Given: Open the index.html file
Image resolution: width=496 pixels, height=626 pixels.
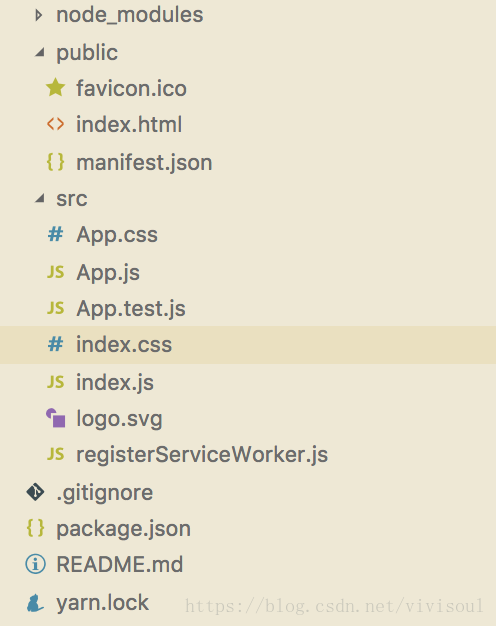Looking at the screenshot, I should [129, 124].
